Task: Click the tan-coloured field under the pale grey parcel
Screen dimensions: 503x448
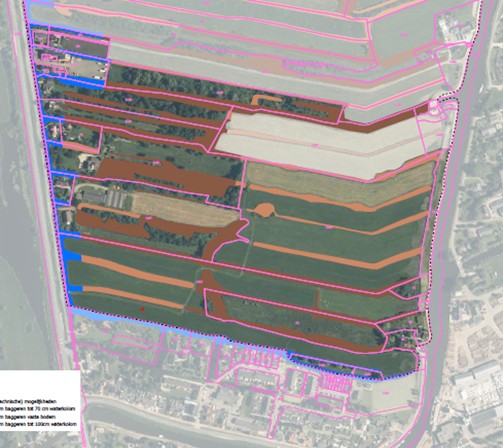Action: tap(340, 183)
